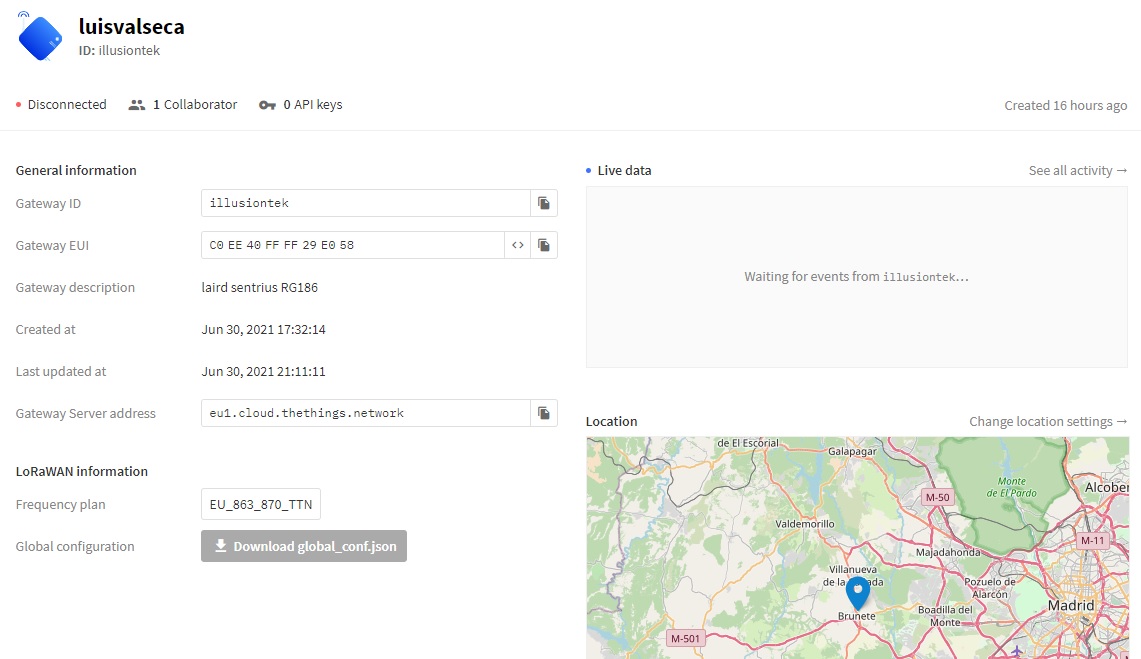Download the global_conf.json file

[x=303, y=546]
